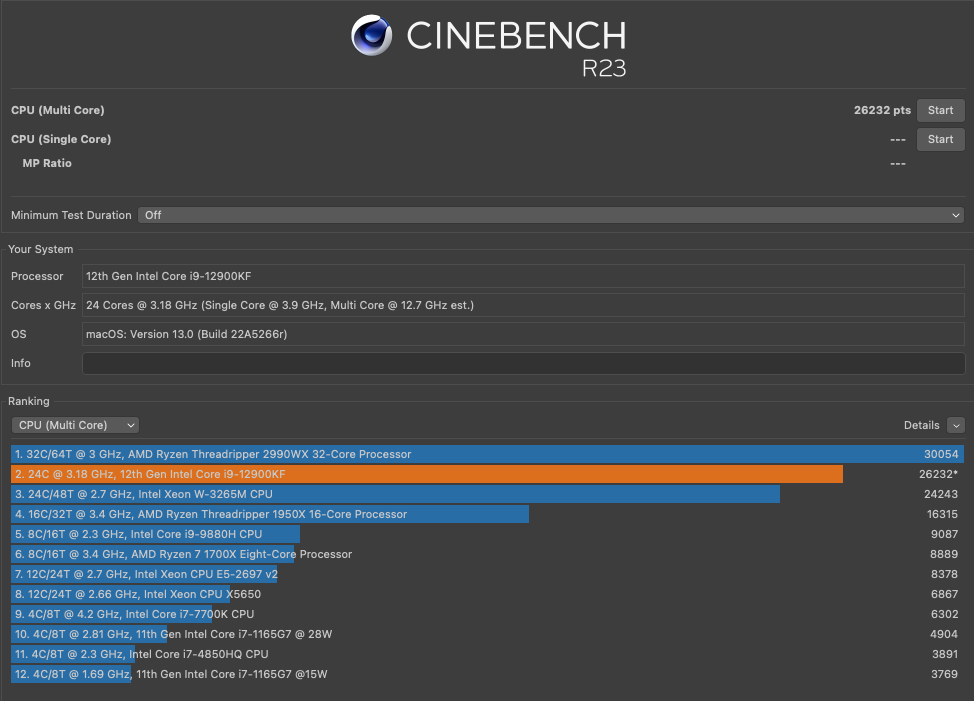Select the Threadripper 1950X ranking entry

[x=270, y=514]
